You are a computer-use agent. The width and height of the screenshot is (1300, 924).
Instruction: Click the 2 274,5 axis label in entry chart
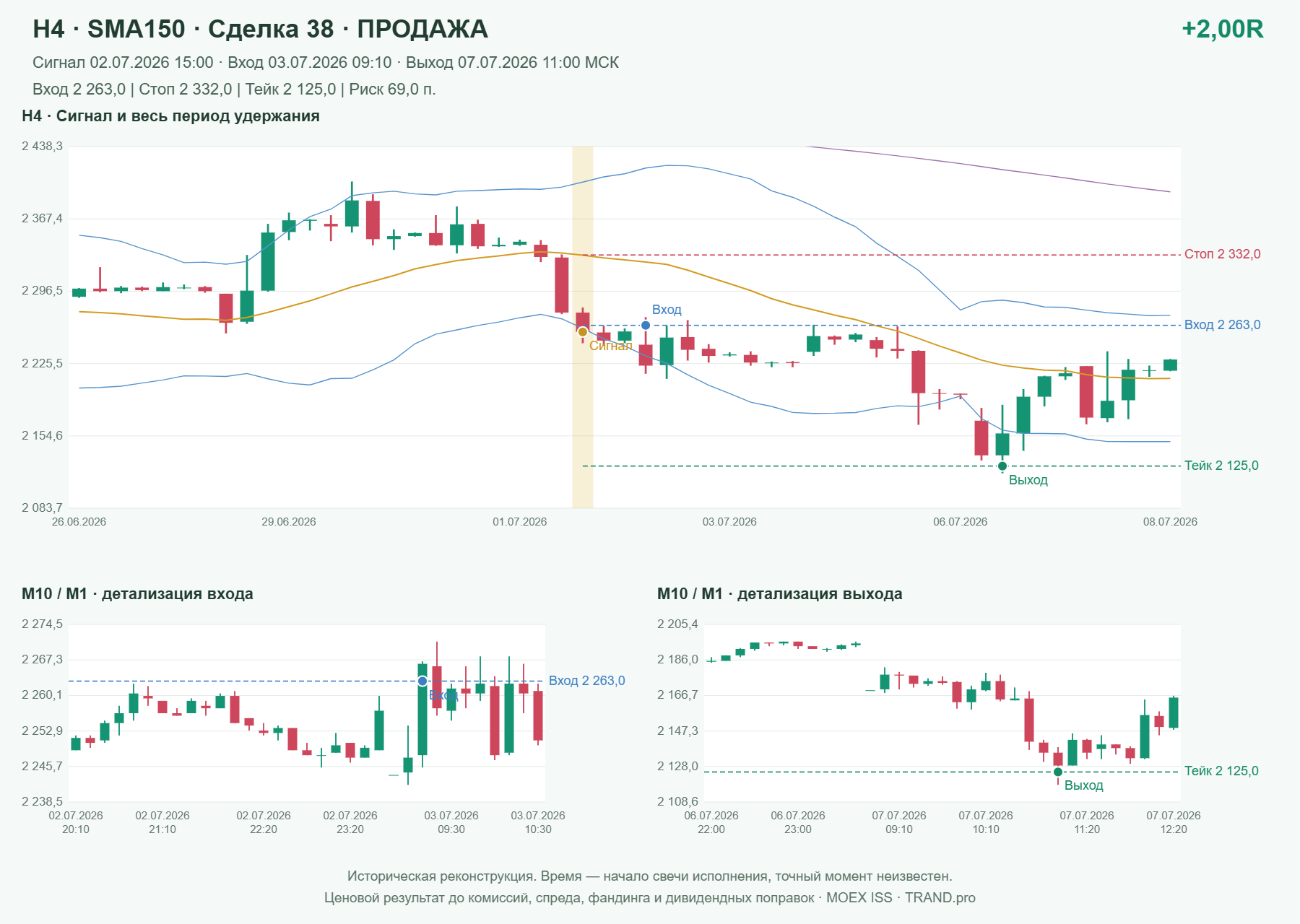click(x=42, y=624)
